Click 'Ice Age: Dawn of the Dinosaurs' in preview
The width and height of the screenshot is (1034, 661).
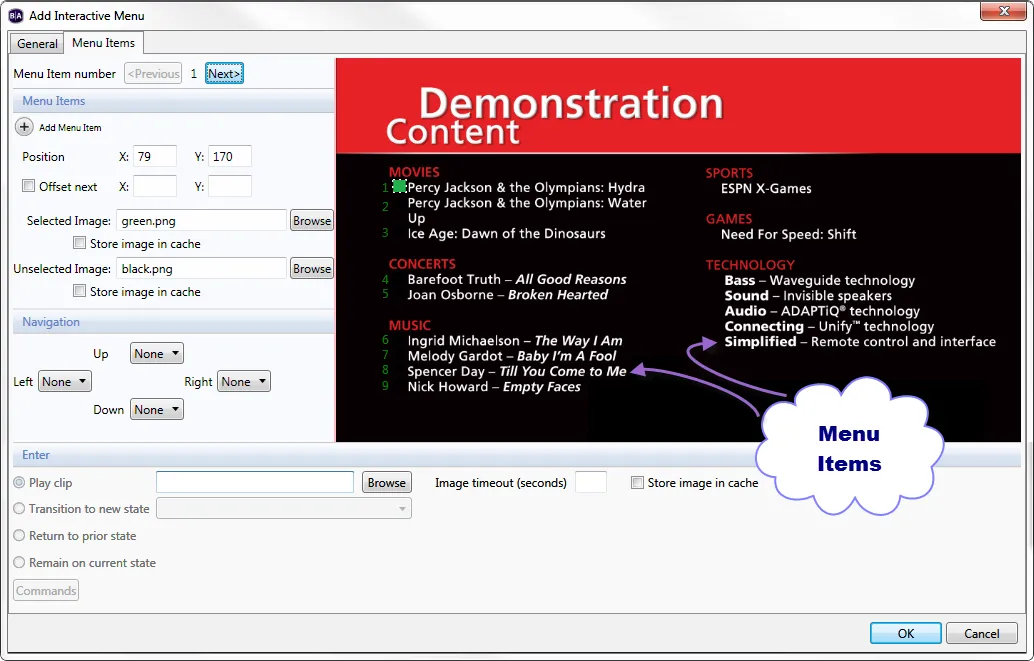tap(506, 234)
